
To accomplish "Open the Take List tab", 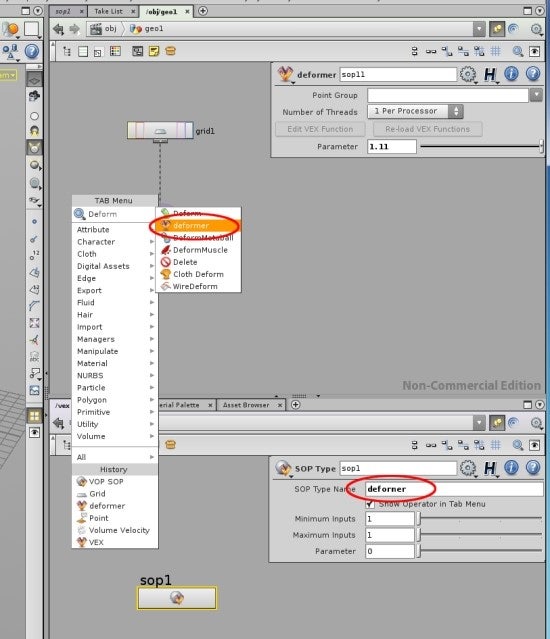I will (108, 11).
